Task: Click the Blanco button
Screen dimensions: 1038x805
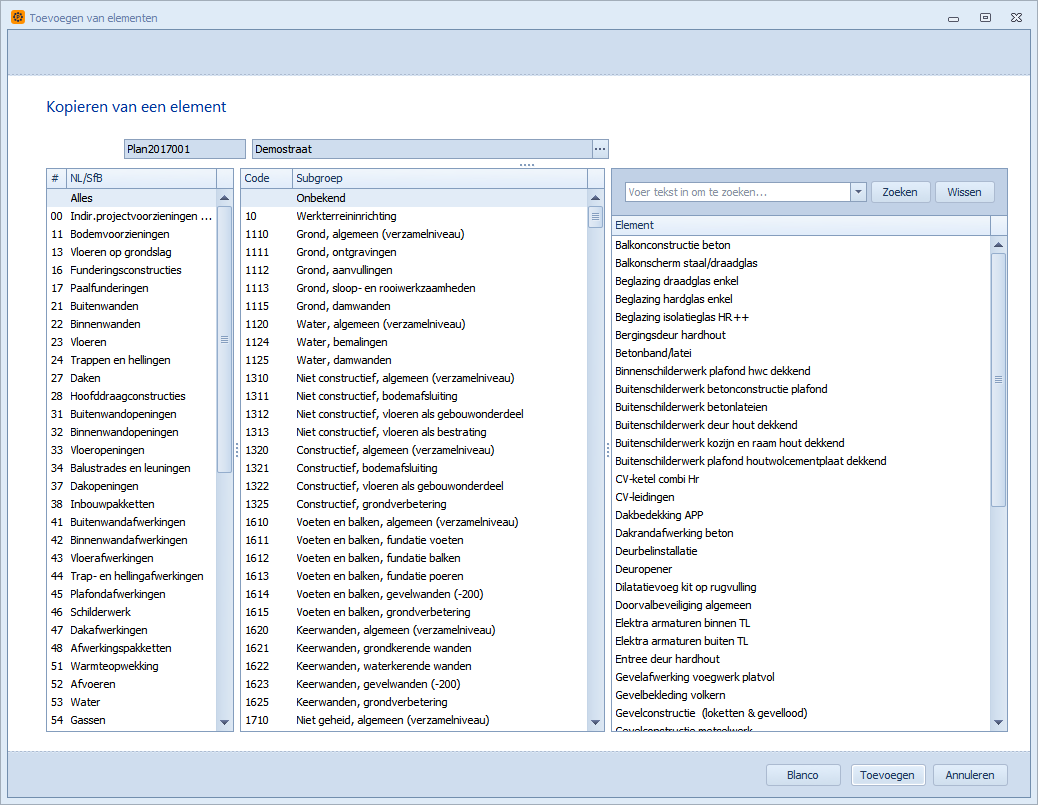Action: point(803,775)
